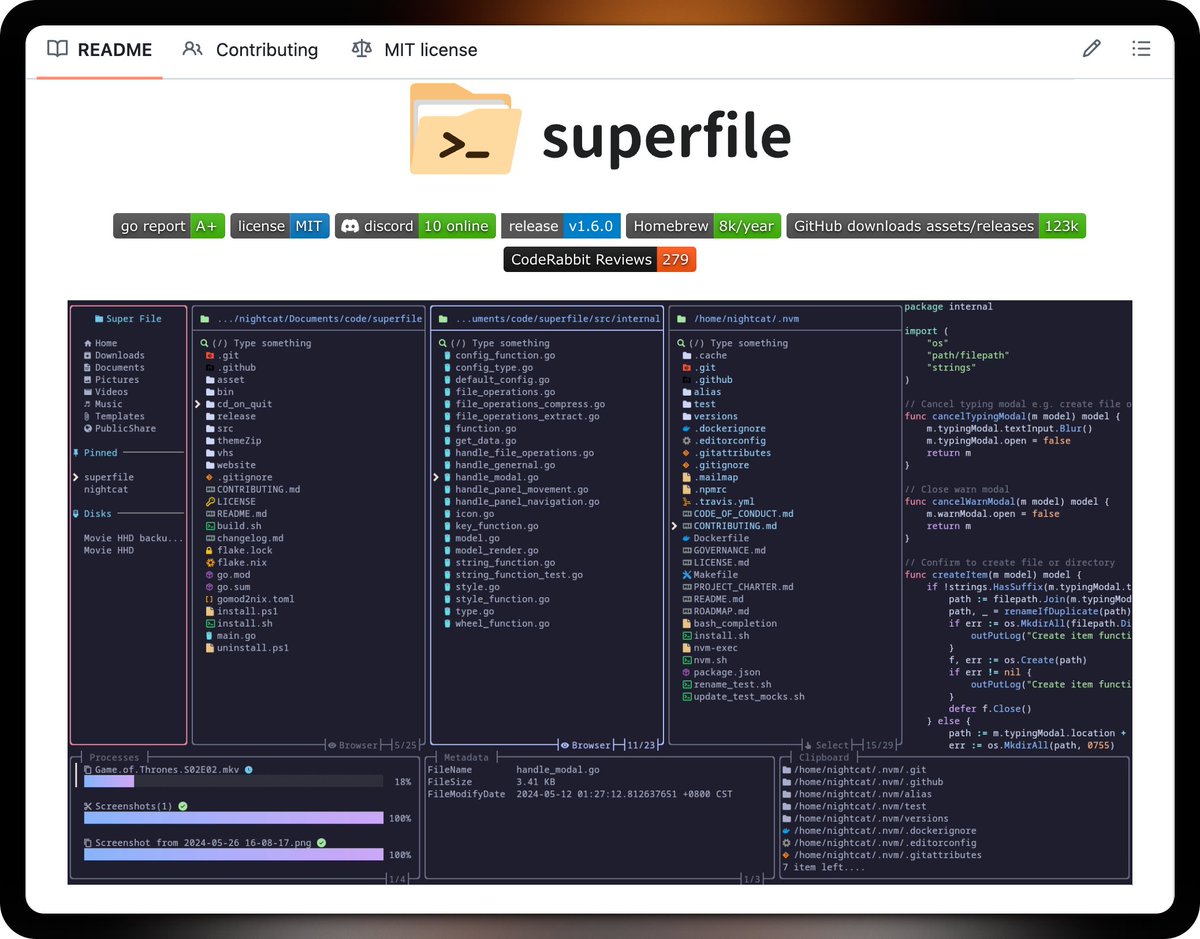Click the pin icon beside Pinned
This screenshot has width=1200, height=939.
point(75,453)
